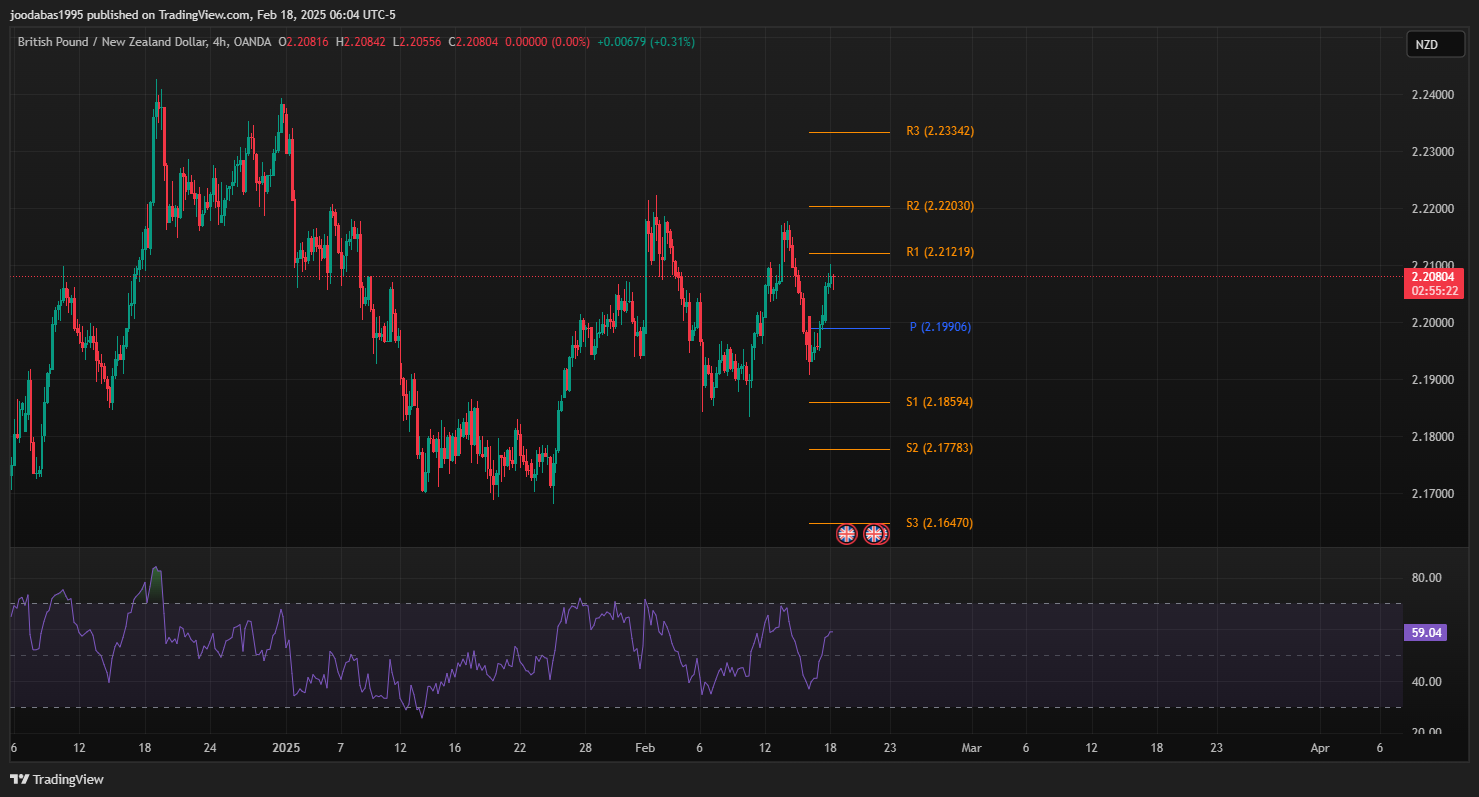Select the S1 (2.18594) support label
Screen dimensions: 1479x797
[939, 402]
